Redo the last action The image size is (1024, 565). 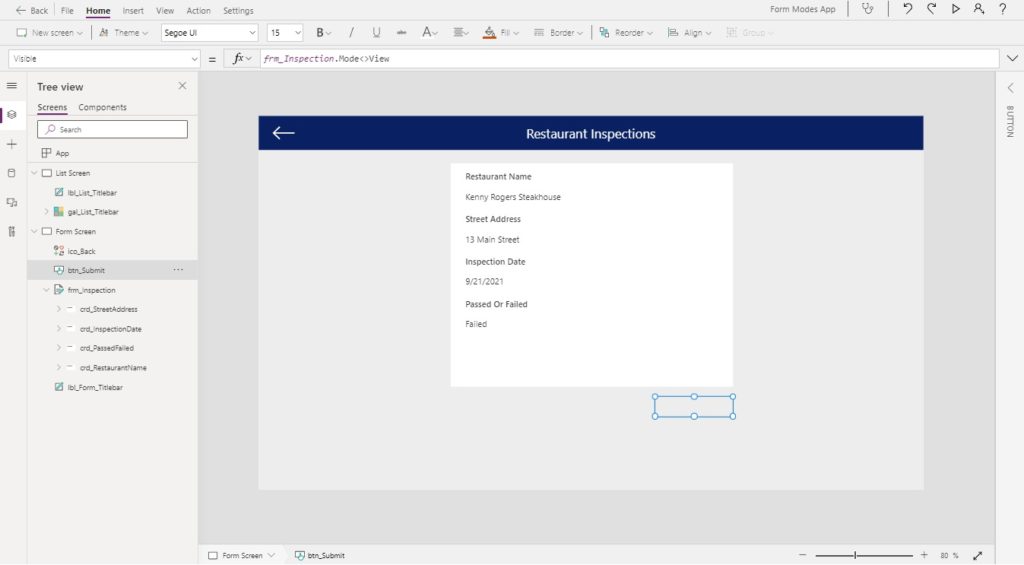(931, 9)
